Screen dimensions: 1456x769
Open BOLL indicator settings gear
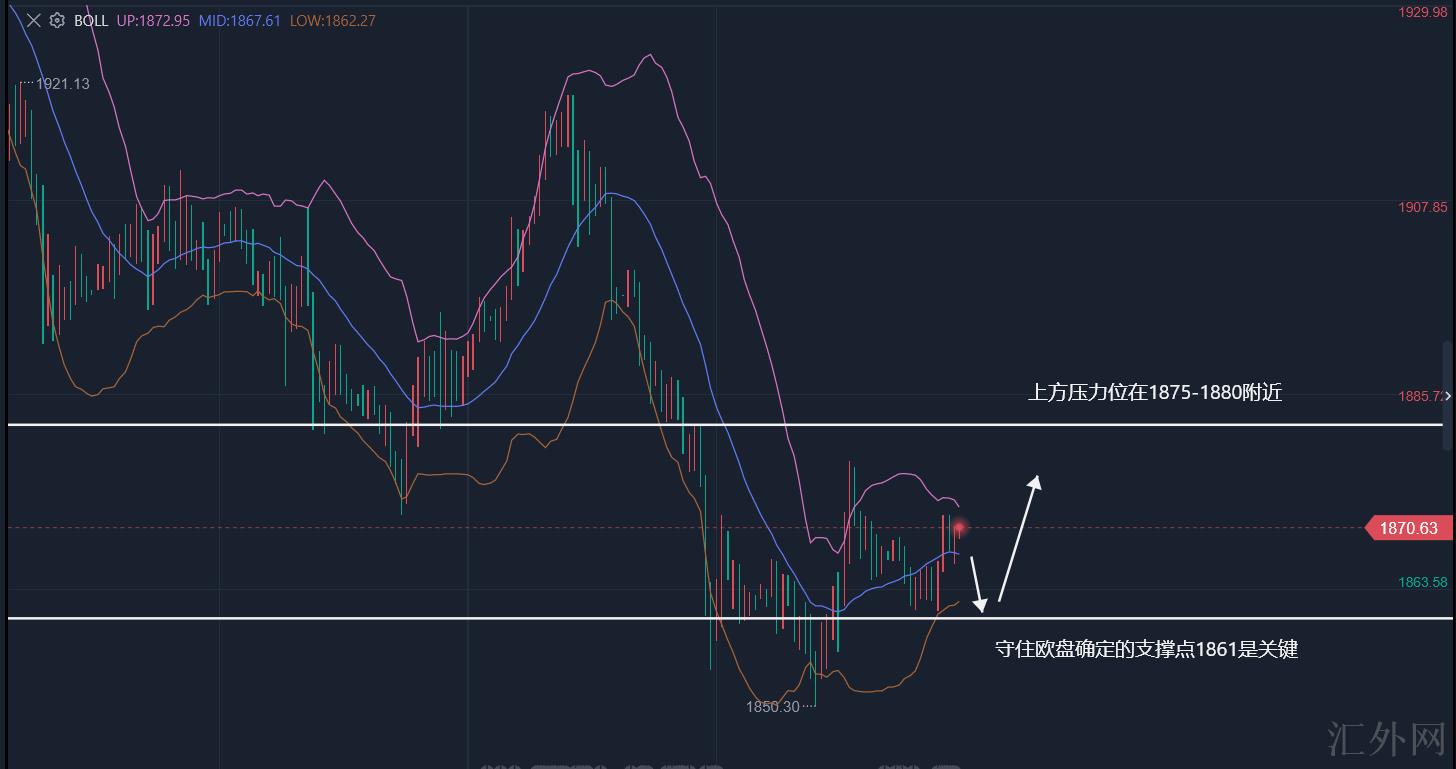tap(57, 20)
